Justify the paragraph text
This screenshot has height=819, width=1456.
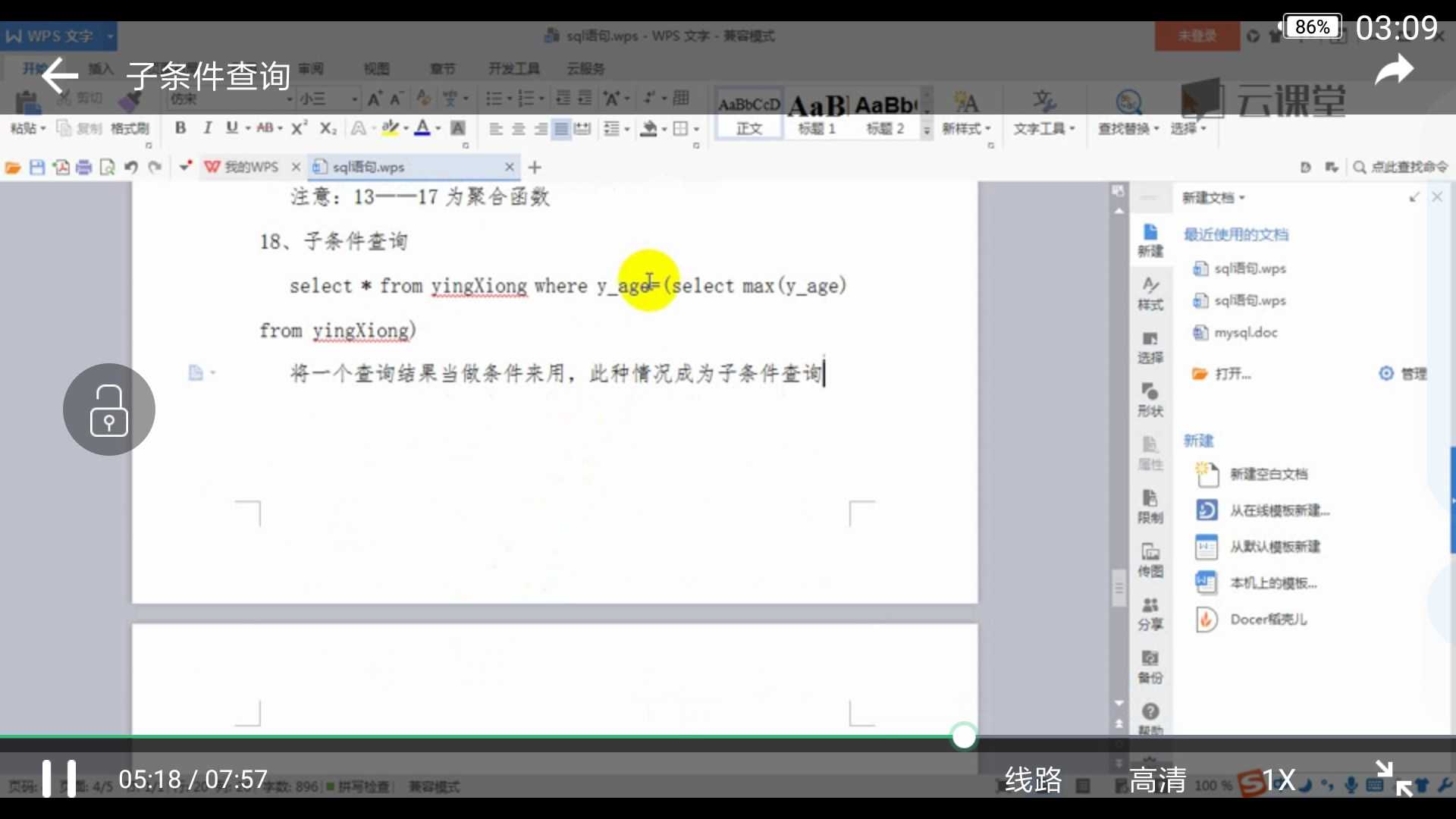(561, 128)
